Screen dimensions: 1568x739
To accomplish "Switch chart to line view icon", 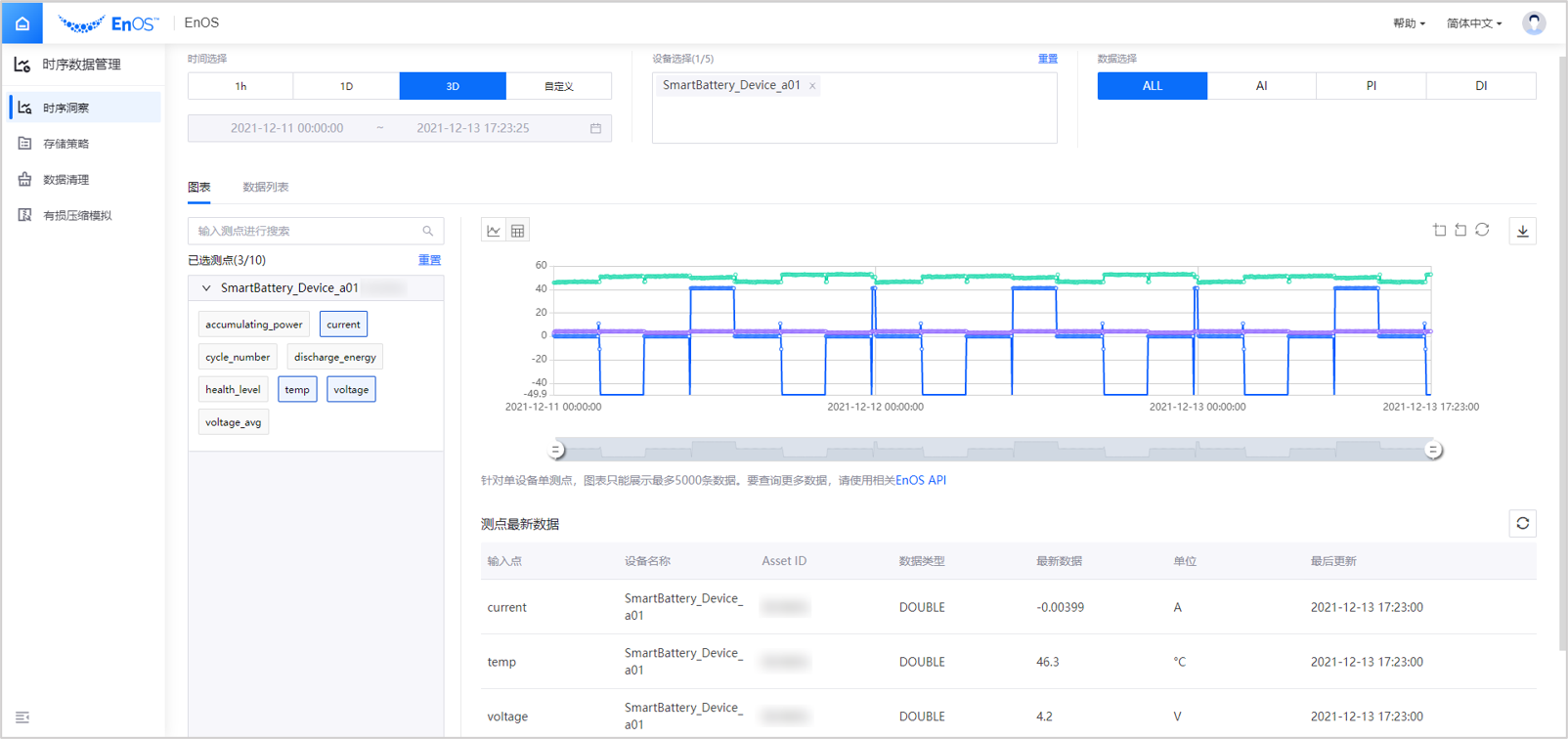I will tap(494, 231).
